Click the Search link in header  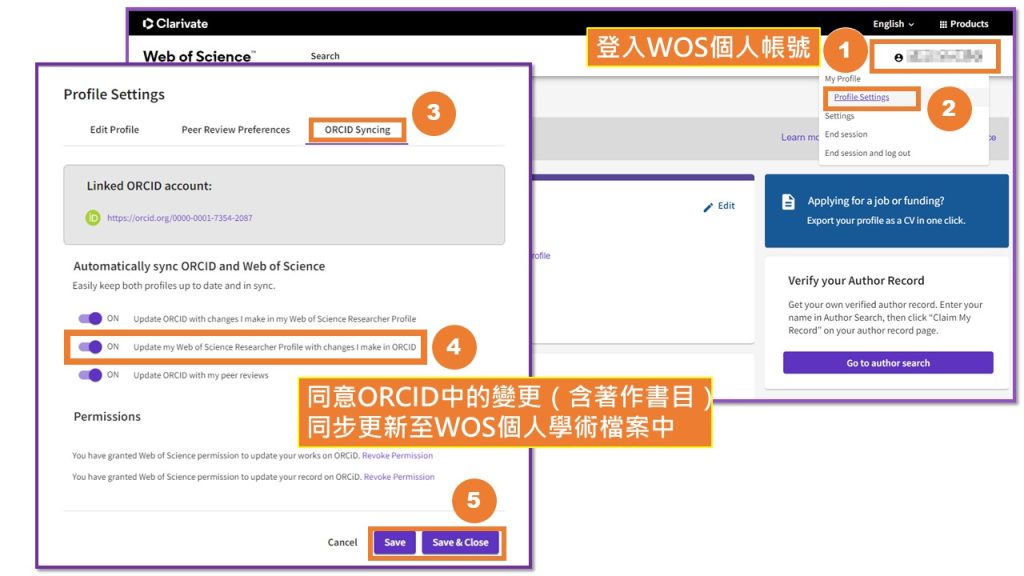click(325, 56)
